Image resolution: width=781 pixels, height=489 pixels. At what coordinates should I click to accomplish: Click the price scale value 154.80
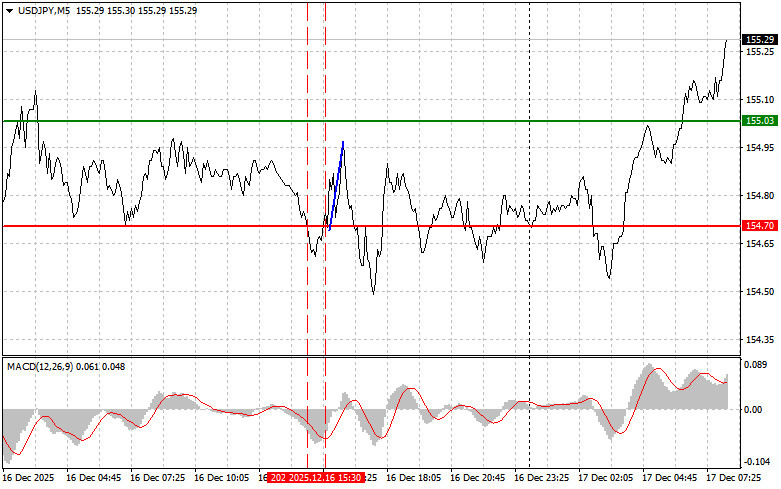click(760, 196)
